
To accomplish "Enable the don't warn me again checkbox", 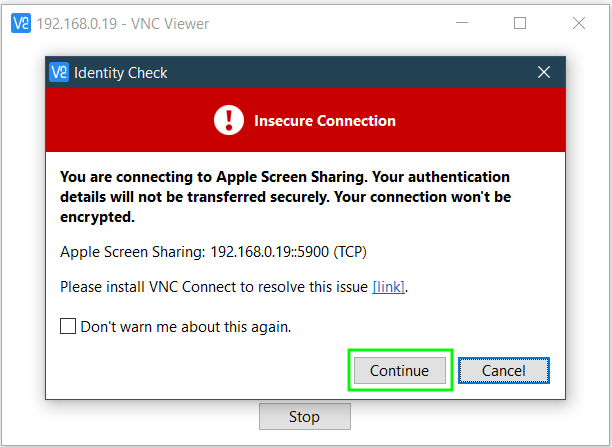I will coord(68,326).
